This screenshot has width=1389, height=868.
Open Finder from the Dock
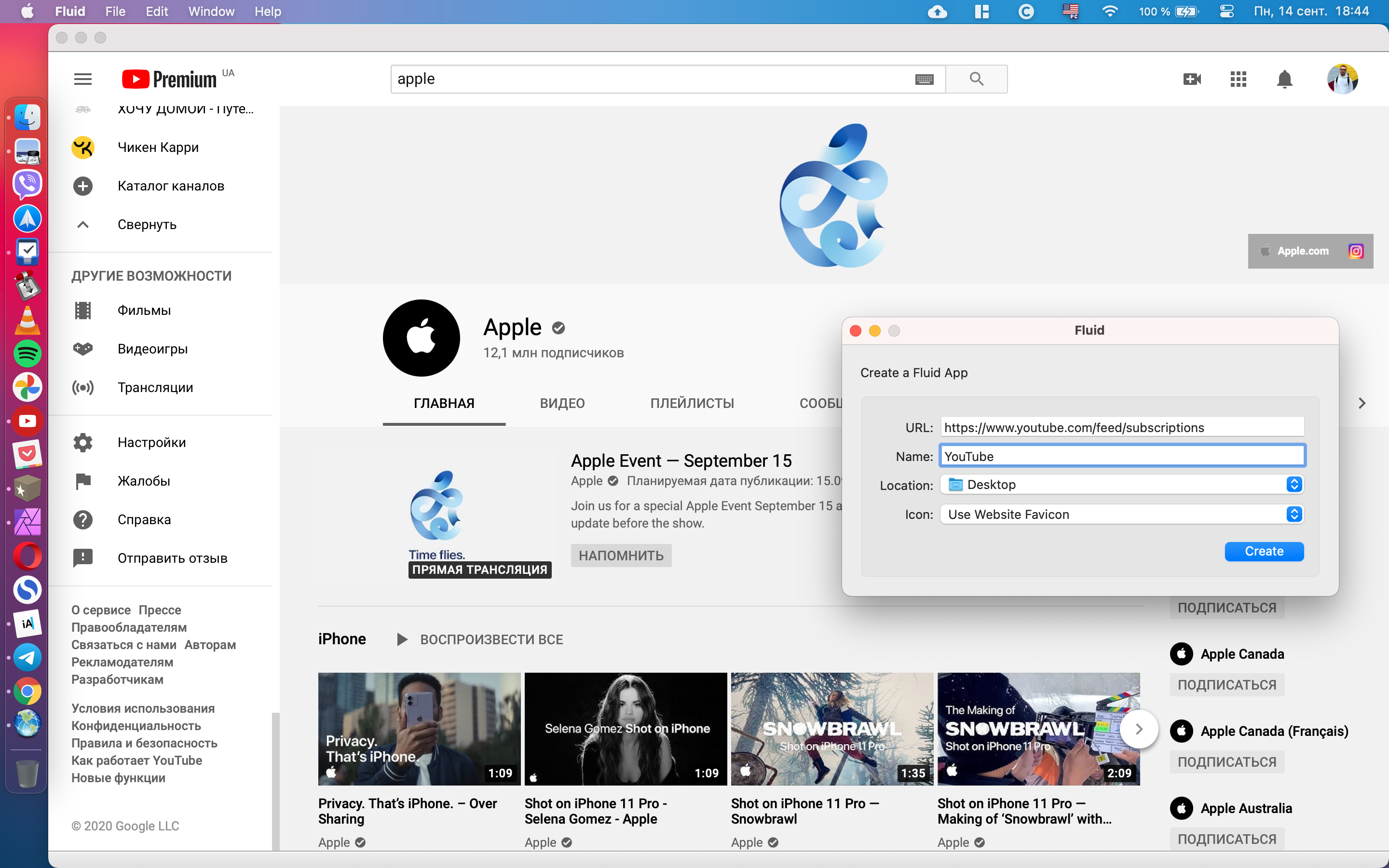coord(27,118)
